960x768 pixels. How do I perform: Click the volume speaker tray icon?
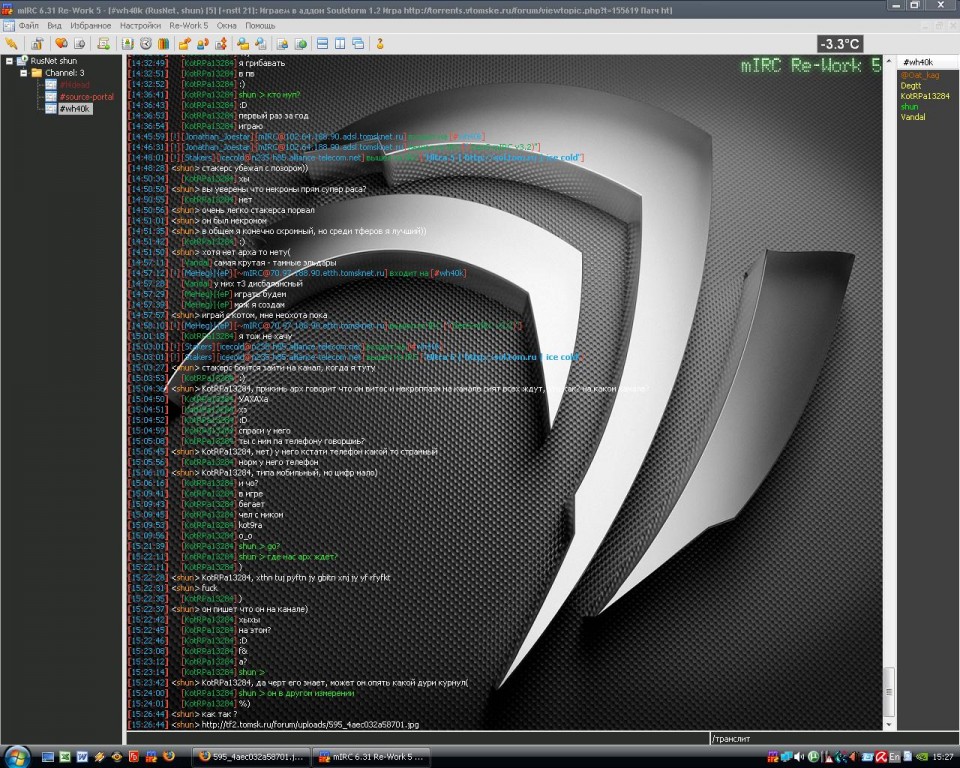coord(799,757)
